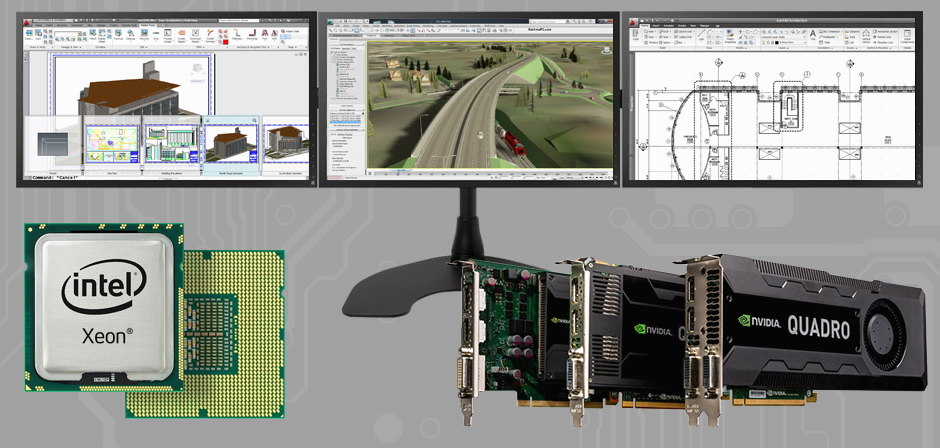The width and height of the screenshot is (940, 448).
Task: Open Model space thumbnail in left monitor
Action: (53, 145)
